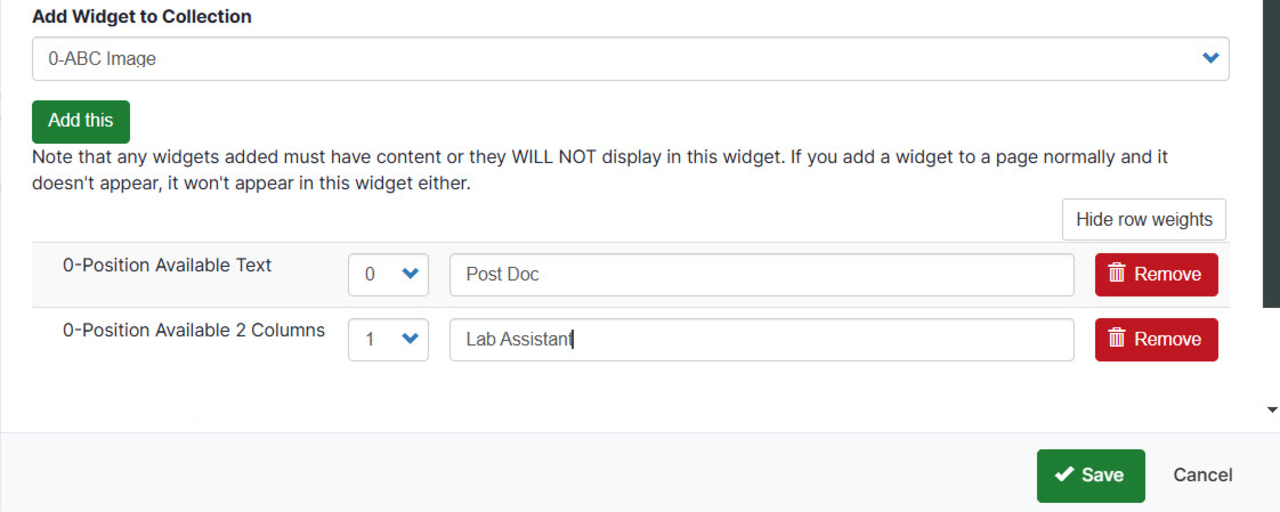Select the 0-Position Available Text row label
The height and width of the screenshot is (512, 1280).
pyautogui.click(x=167, y=265)
